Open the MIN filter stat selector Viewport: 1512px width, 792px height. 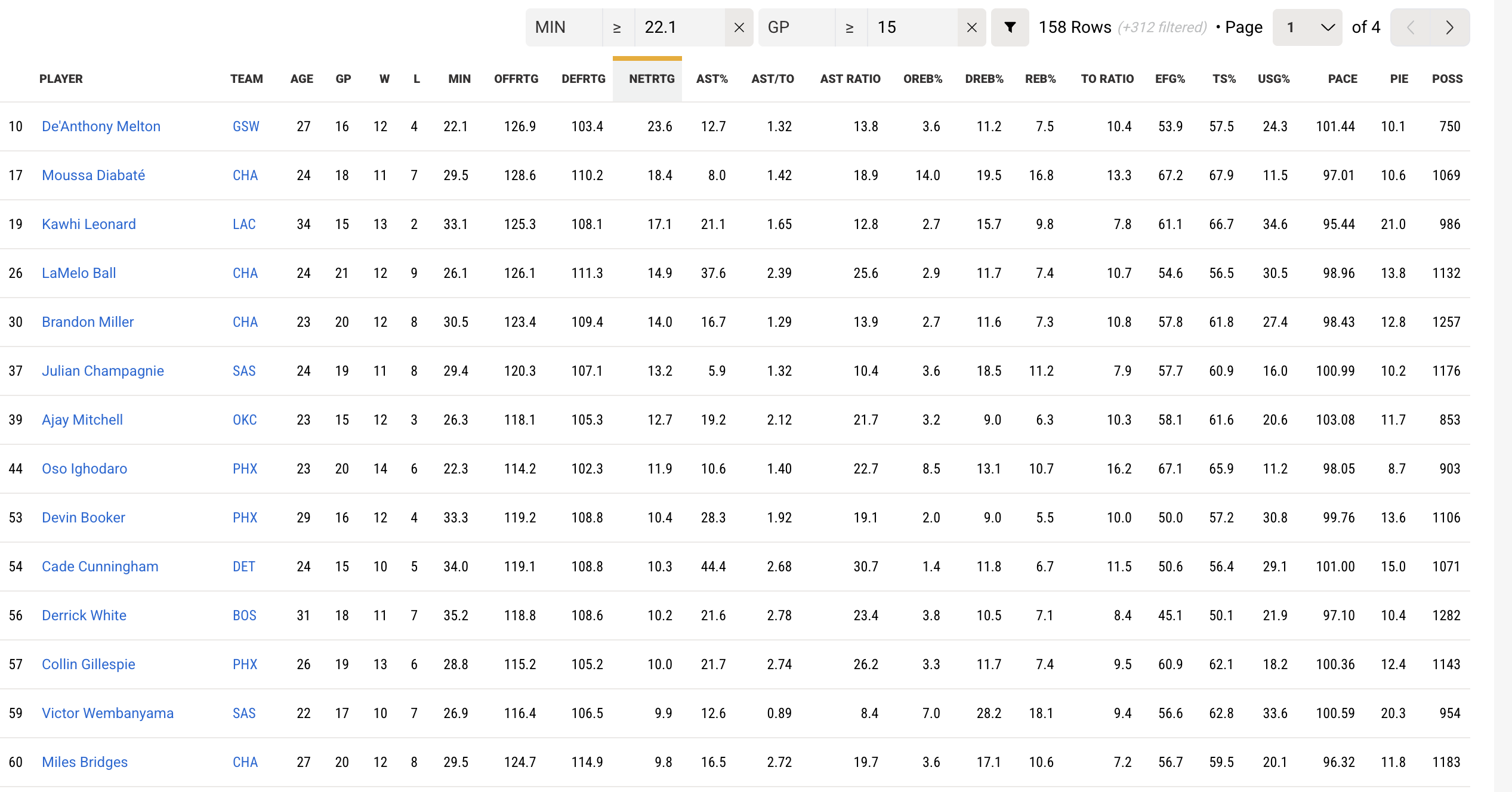click(564, 27)
